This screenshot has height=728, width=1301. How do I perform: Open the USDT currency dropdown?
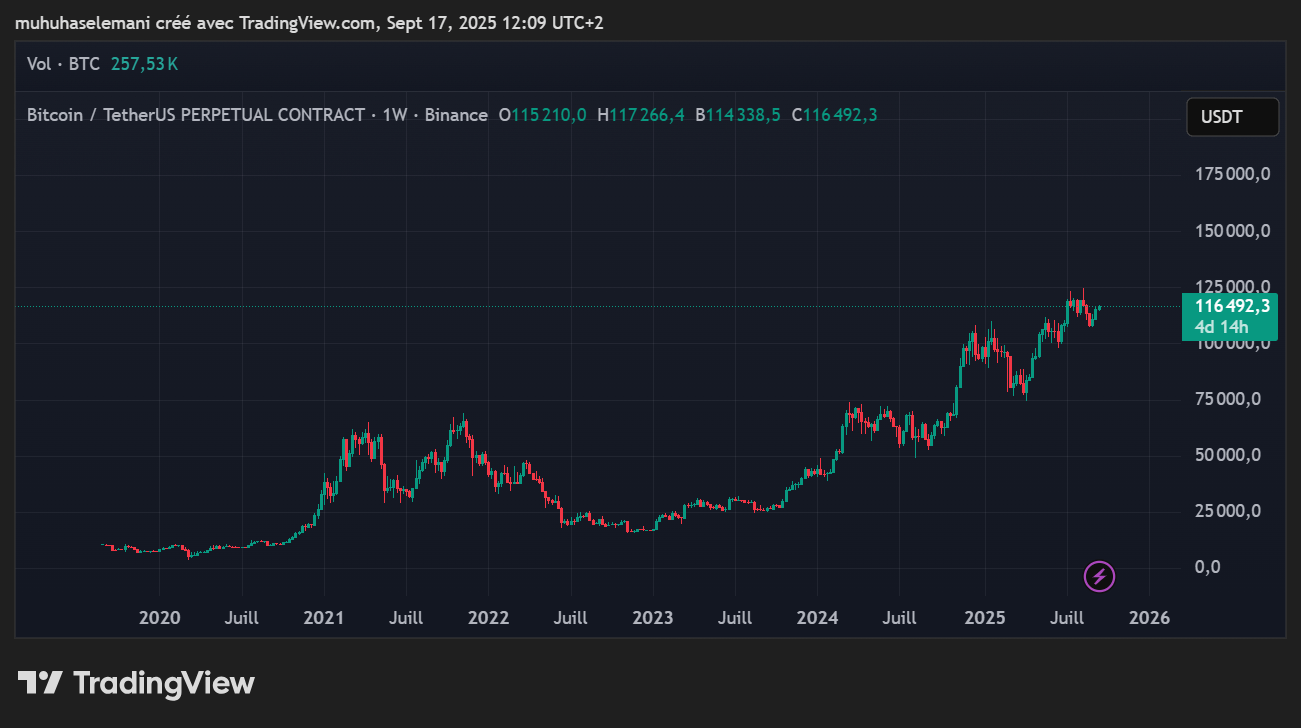1232,117
